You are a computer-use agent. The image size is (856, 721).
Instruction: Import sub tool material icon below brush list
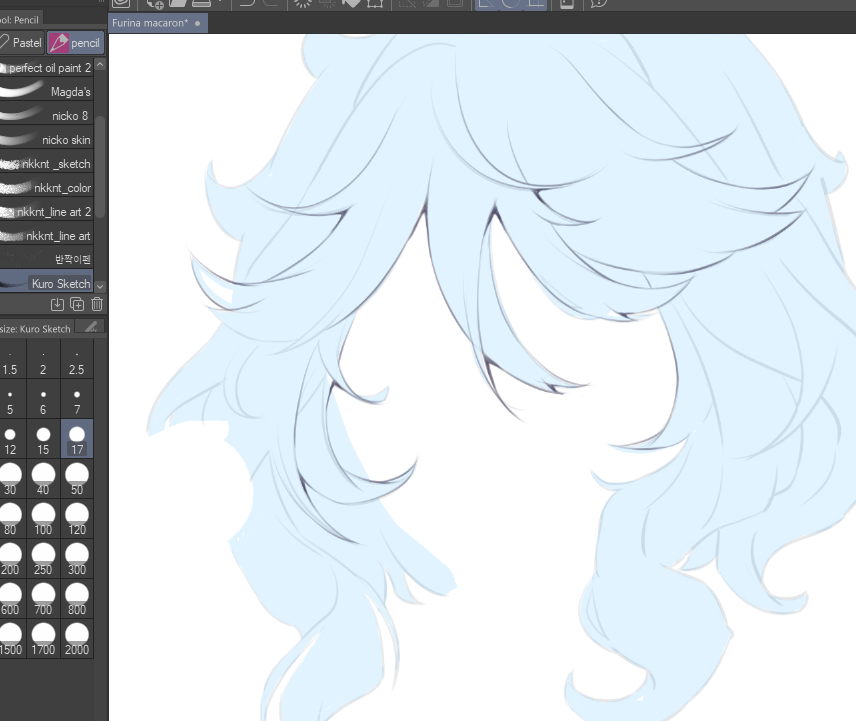57,305
